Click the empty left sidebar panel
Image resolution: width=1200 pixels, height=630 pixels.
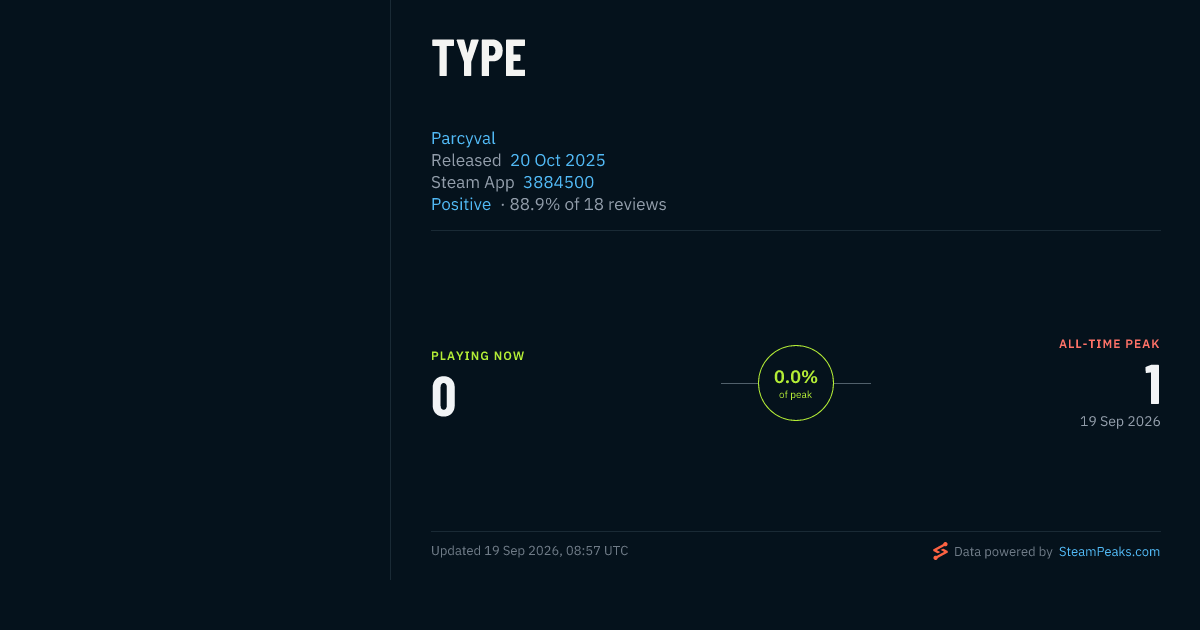pyautogui.click(x=195, y=290)
